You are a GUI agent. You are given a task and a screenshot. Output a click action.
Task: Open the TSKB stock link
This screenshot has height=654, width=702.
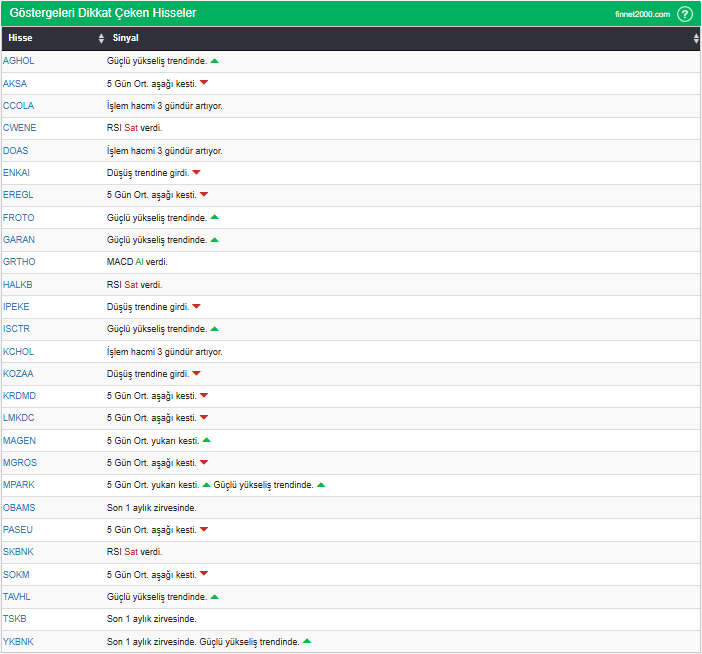click(x=15, y=619)
